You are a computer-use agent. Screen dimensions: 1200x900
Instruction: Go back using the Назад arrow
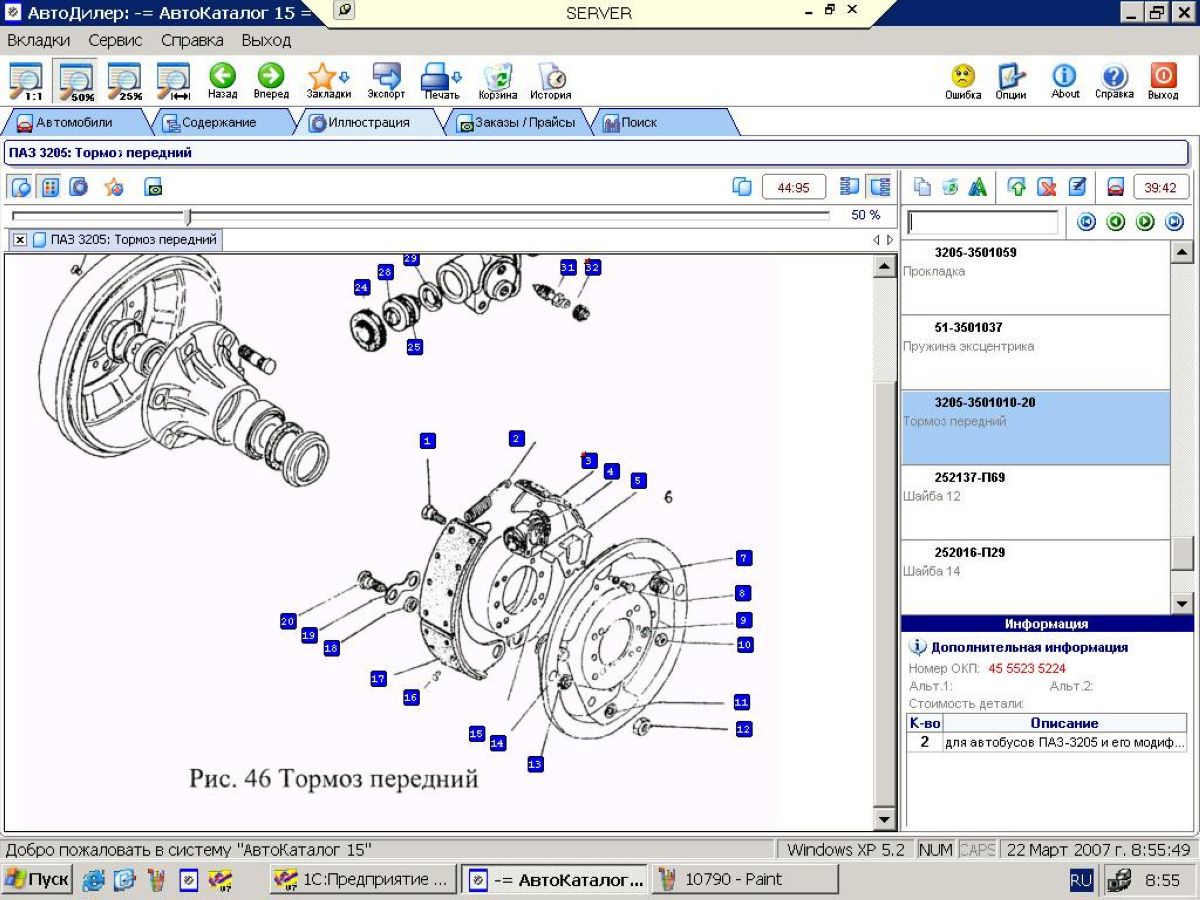pos(222,80)
